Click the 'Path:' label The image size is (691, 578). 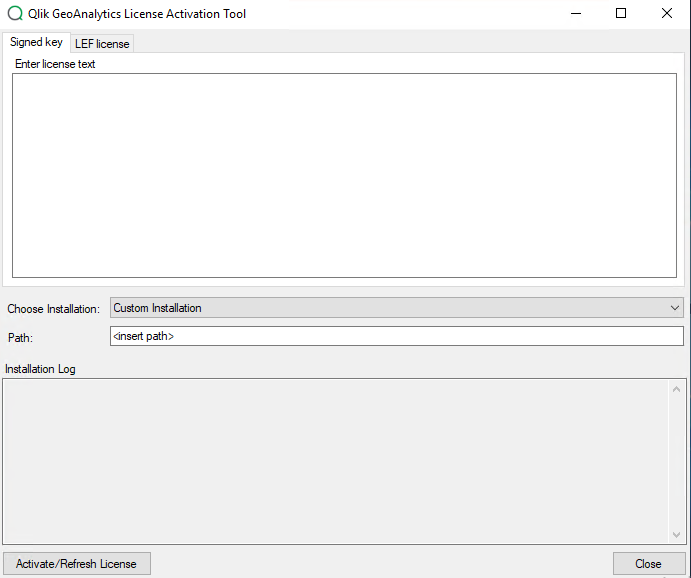[x=20, y=338]
